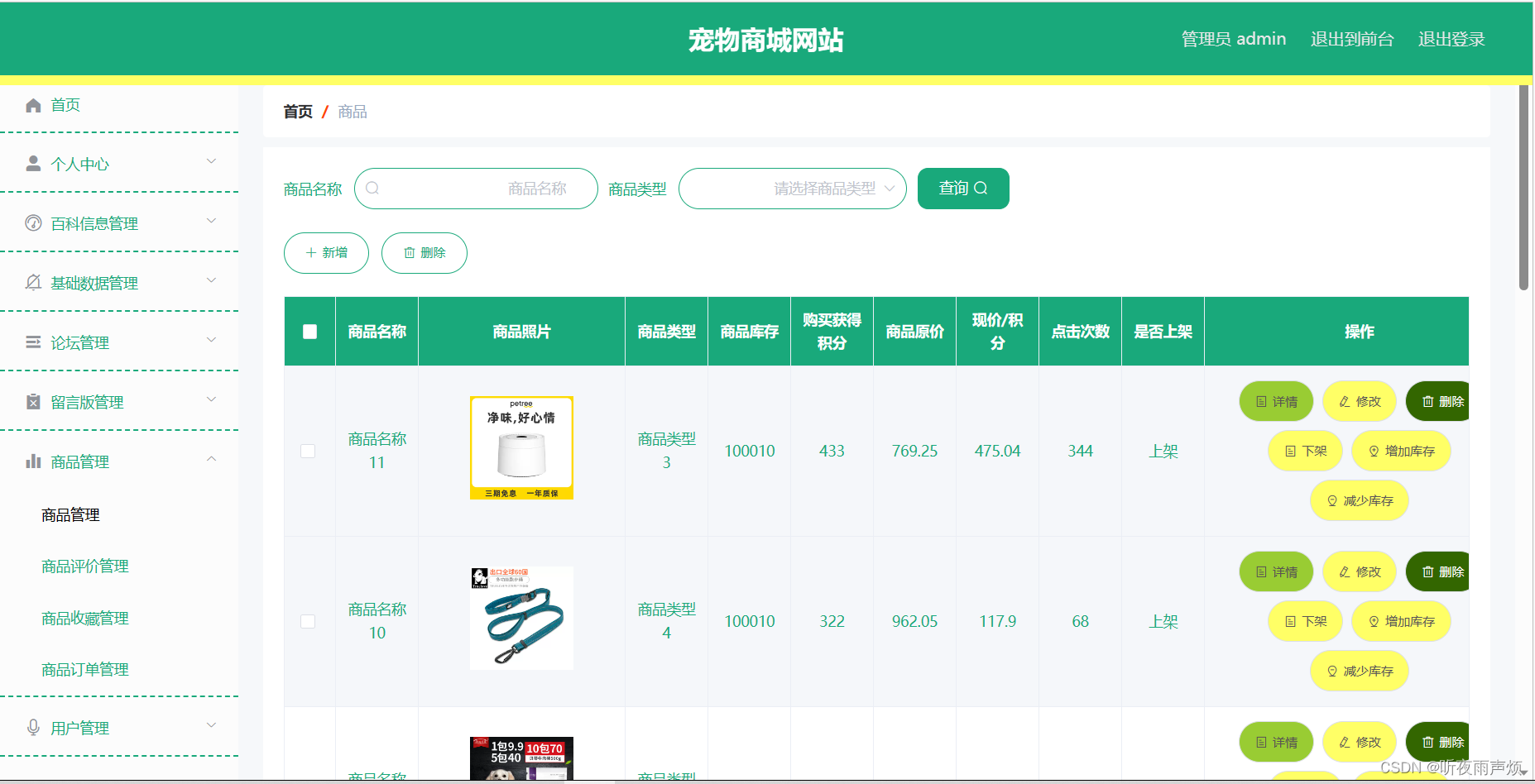Click dark green 删除 for 商品名称 11

click(1438, 401)
